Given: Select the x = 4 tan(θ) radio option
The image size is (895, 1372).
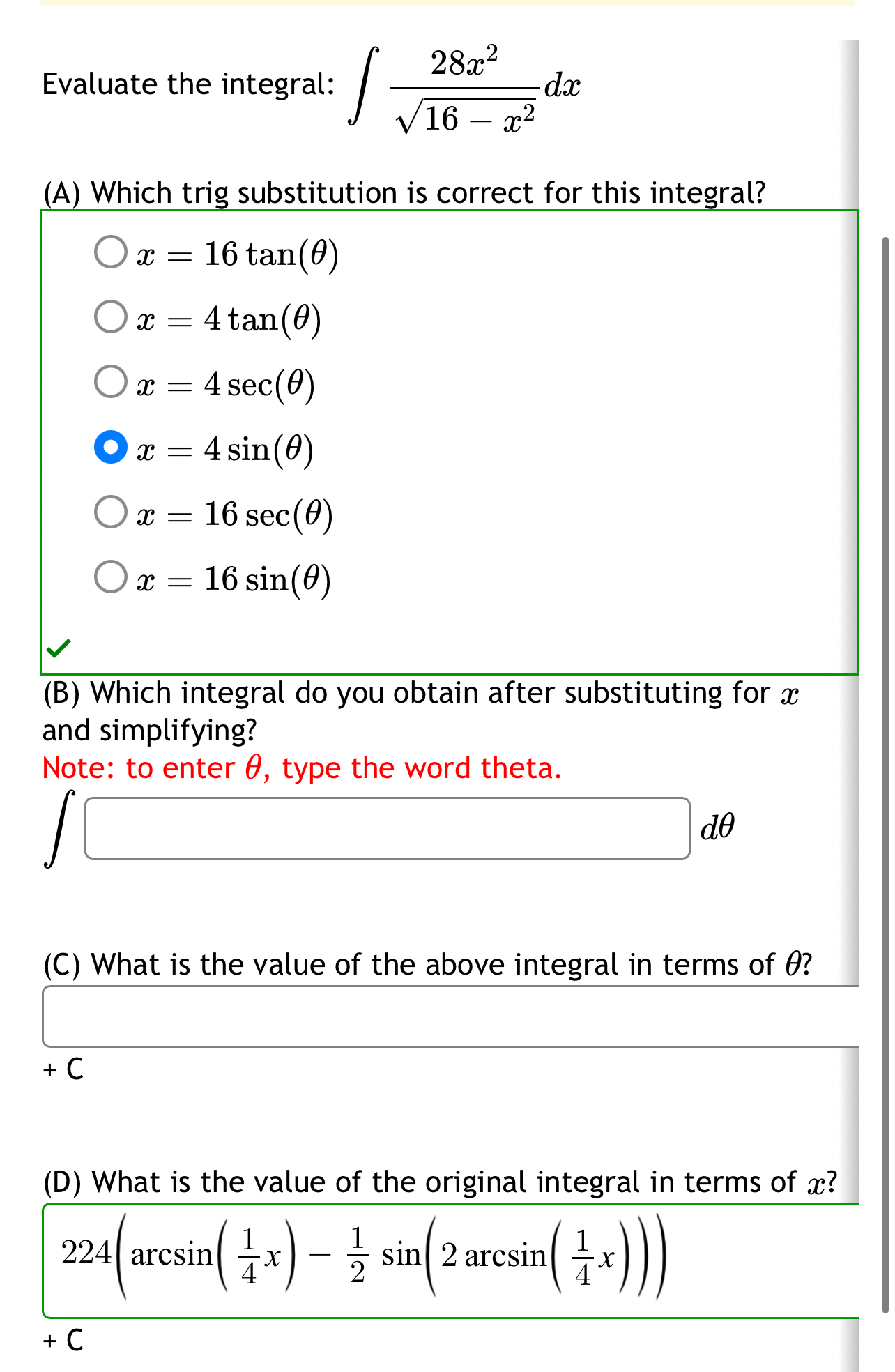Looking at the screenshot, I should [110, 317].
